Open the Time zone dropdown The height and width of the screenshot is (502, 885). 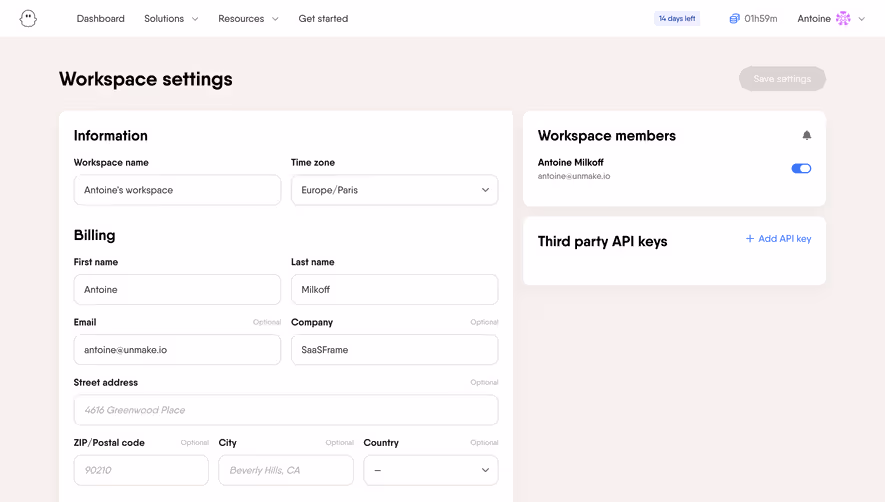(395, 190)
